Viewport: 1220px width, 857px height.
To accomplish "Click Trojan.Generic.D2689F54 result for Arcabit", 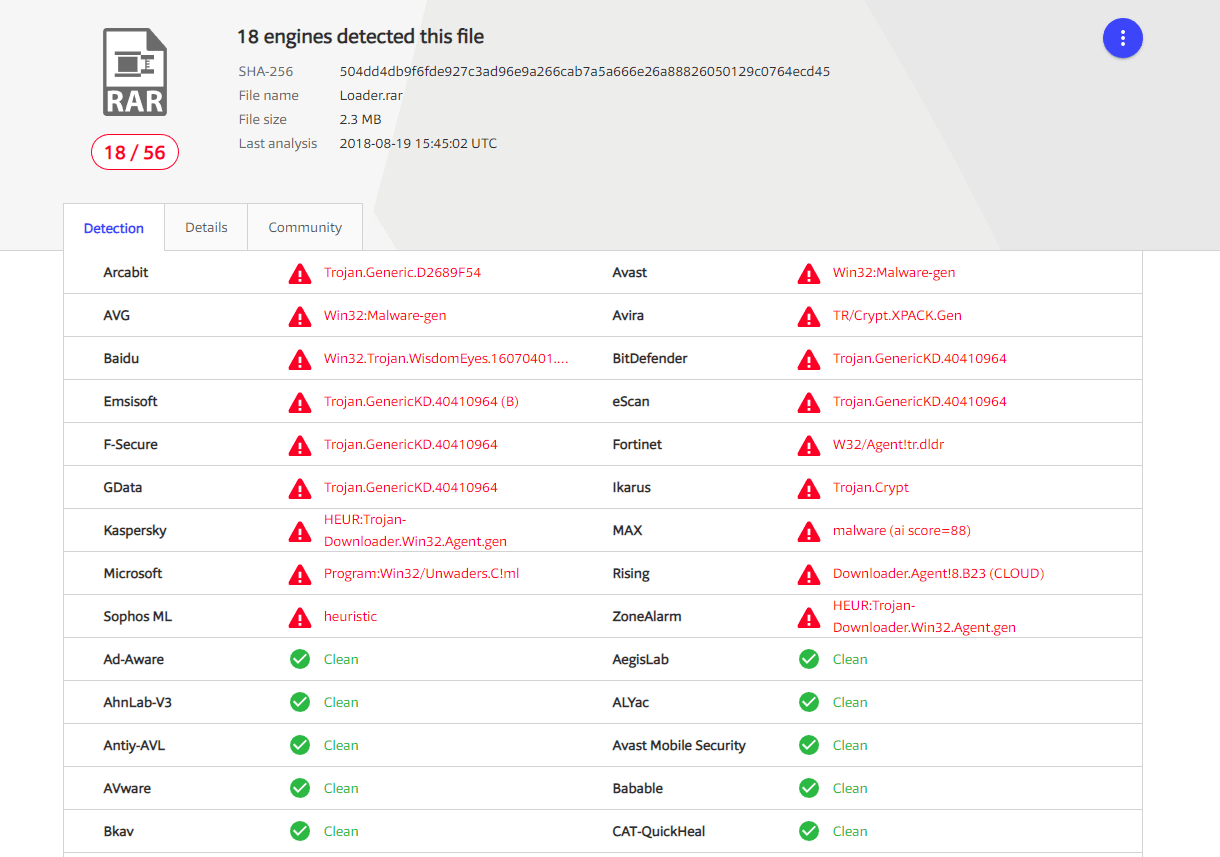I will 402,272.
